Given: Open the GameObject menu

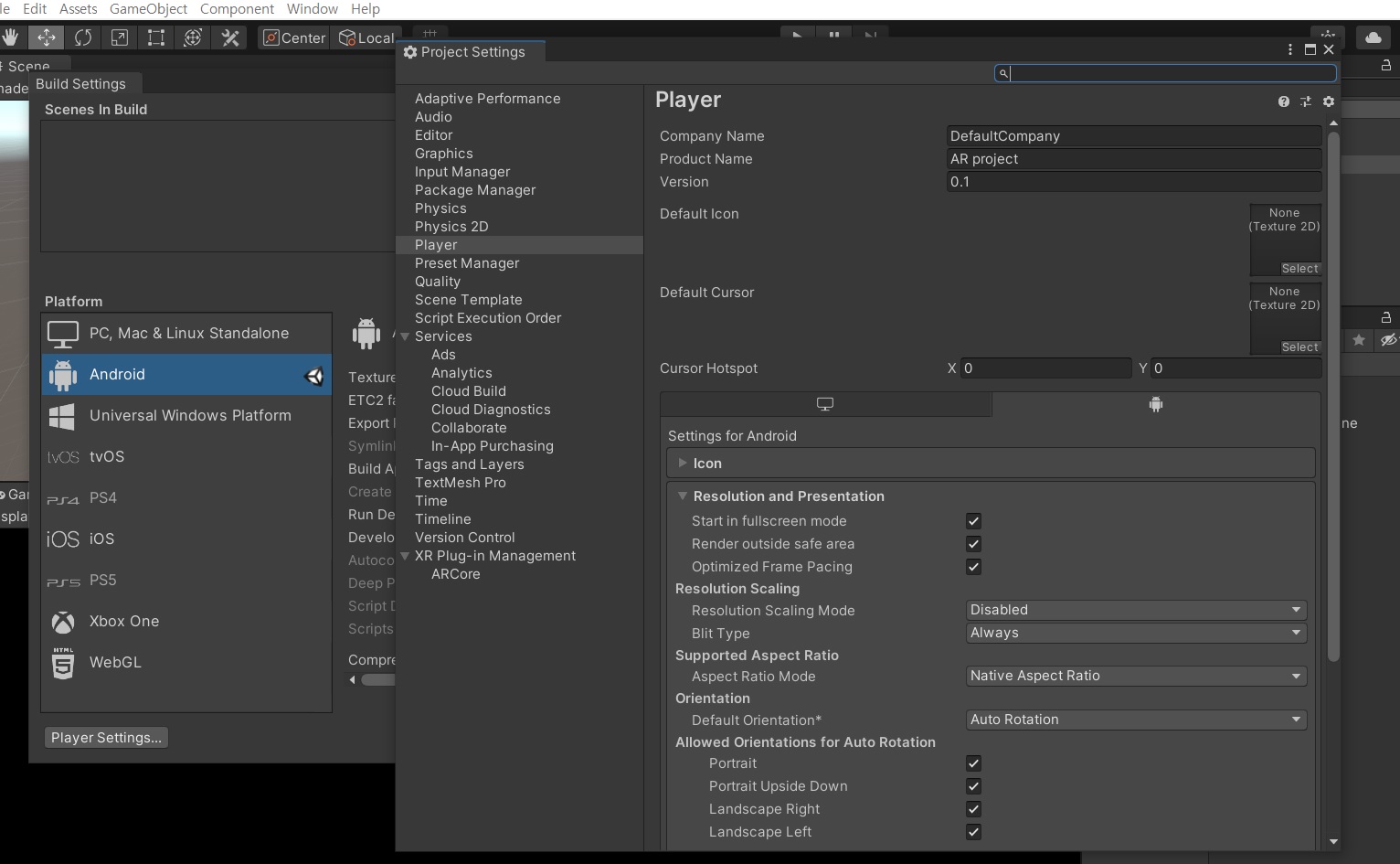Looking at the screenshot, I should [148, 9].
